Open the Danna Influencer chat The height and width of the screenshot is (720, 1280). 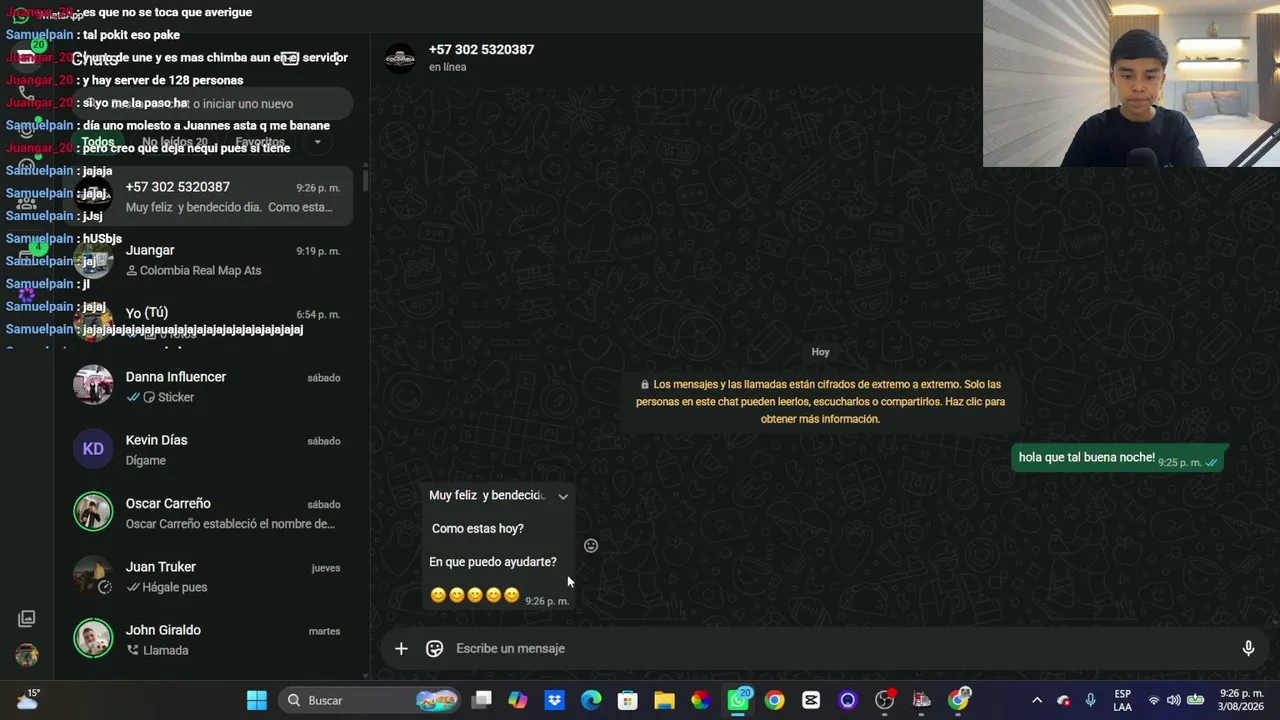pos(208,386)
